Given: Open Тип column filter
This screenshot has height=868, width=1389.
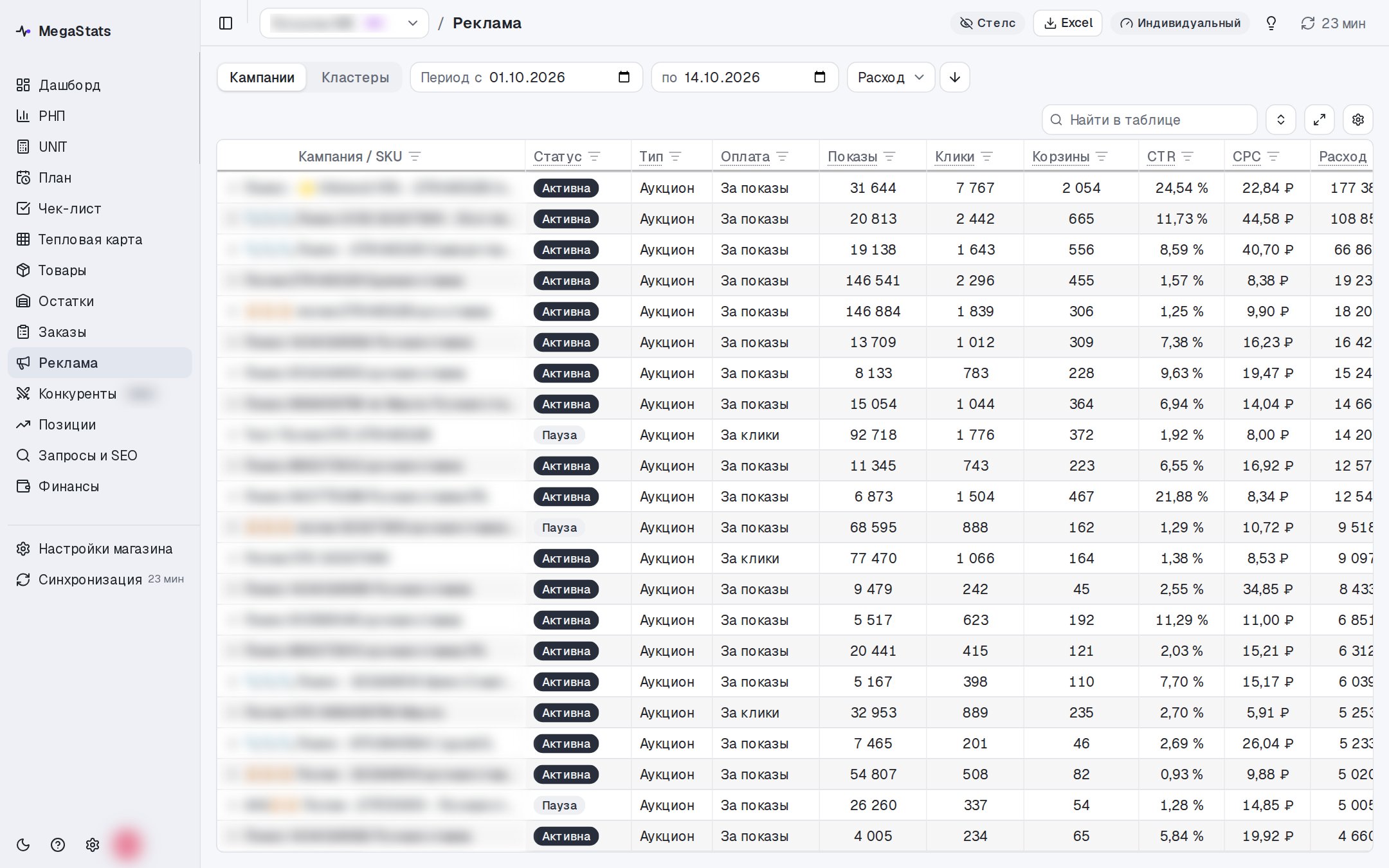Looking at the screenshot, I should click(x=675, y=156).
